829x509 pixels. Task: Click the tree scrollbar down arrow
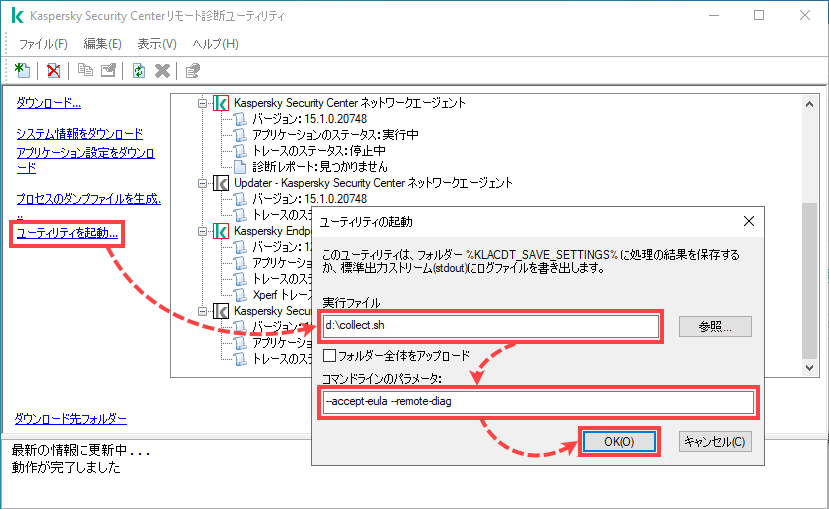click(x=809, y=368)
